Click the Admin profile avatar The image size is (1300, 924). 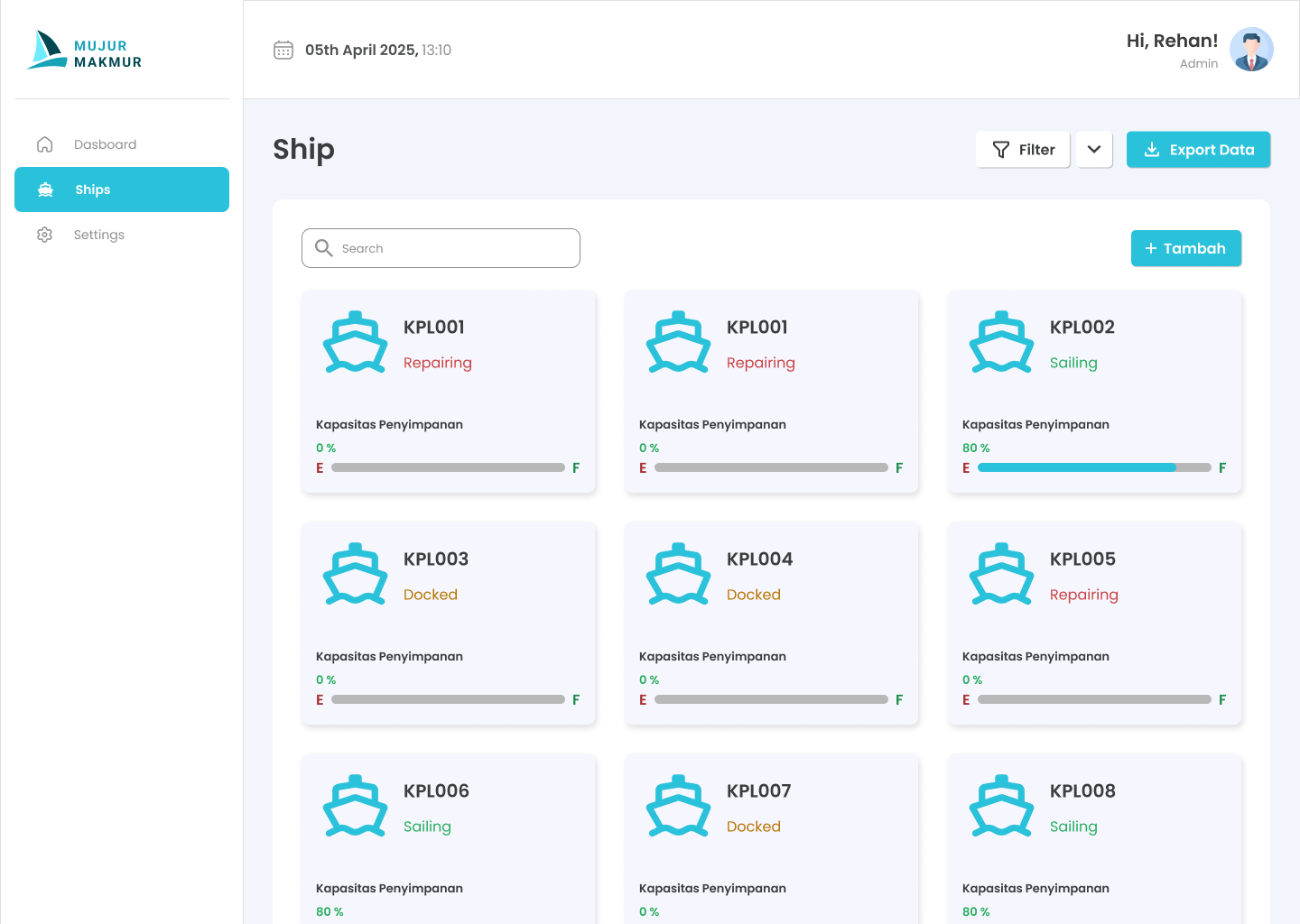(x=1252, y=50)
